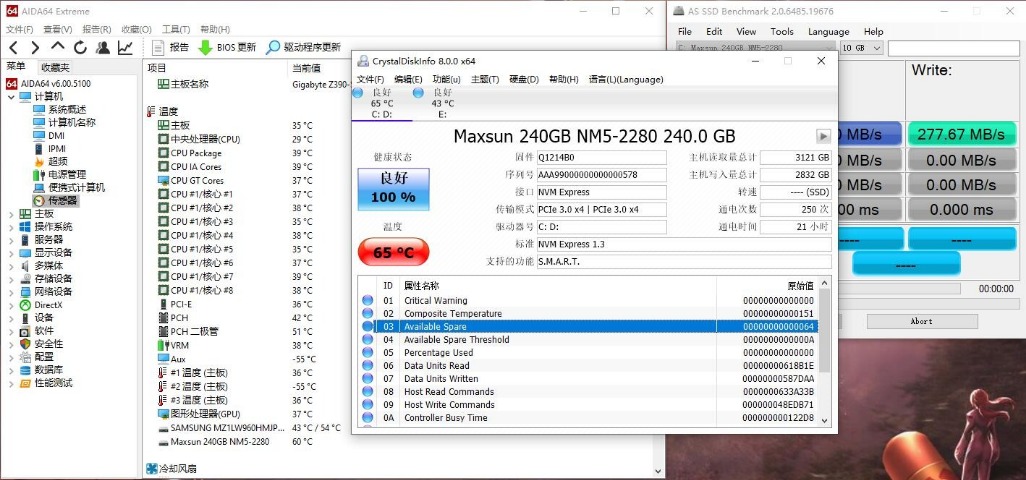Screen dimensions: 1026x480
Task: Click the AIDA64 up arrow icon
Action: [x=58, y=47]
